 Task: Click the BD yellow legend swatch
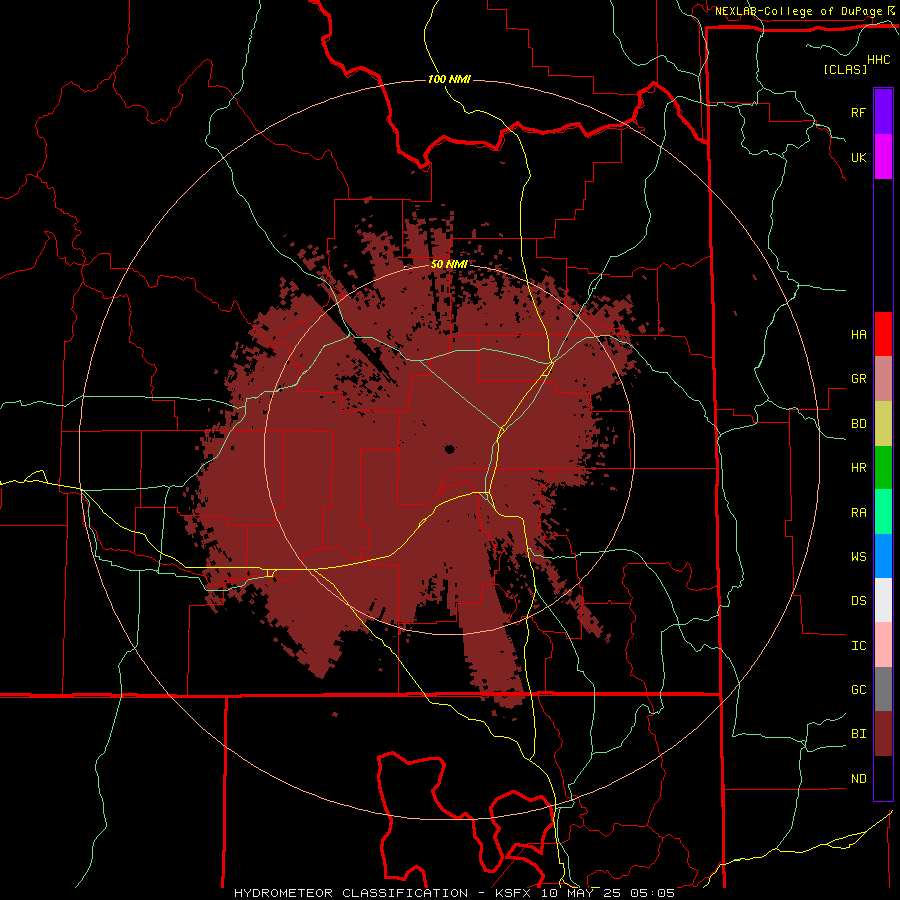tap(883, 424)
